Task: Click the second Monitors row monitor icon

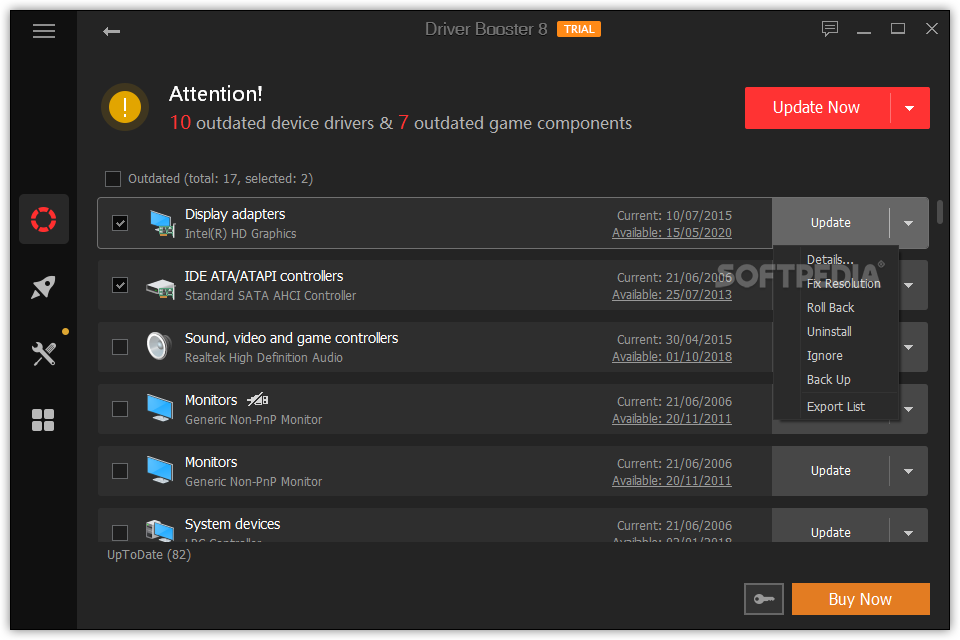Action: click(x=160, y=470)
